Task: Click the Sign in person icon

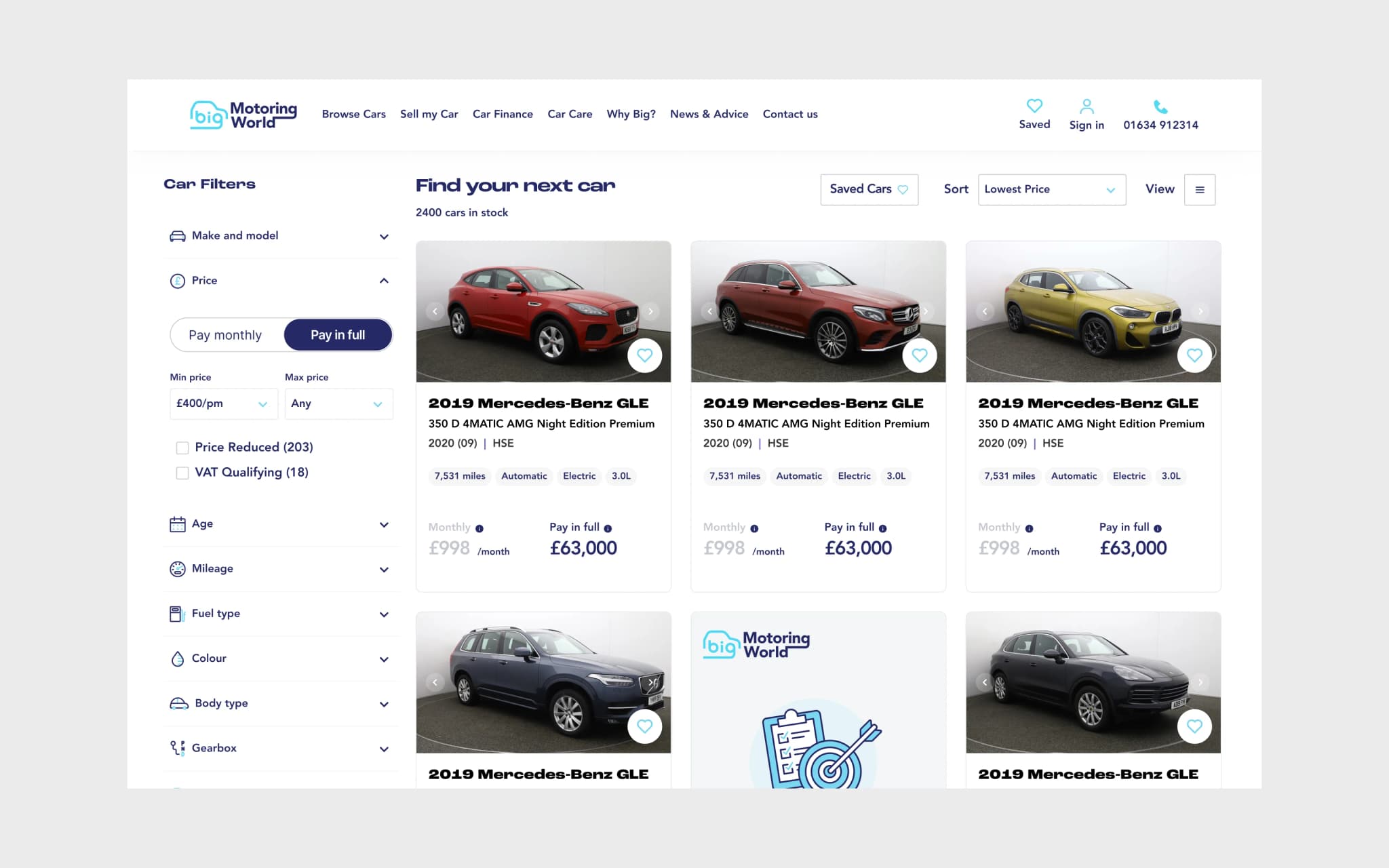Action: click(x=1086, y=106)
